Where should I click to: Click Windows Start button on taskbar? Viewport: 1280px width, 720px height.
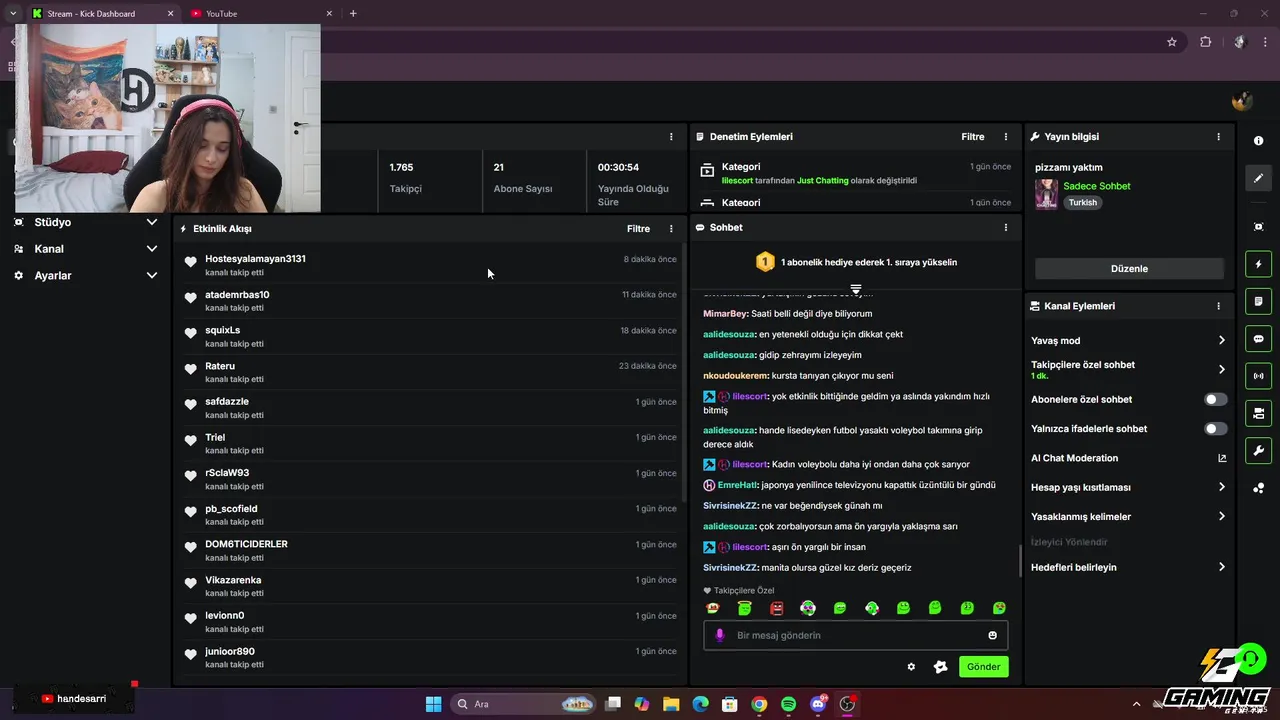pos(433,704)
